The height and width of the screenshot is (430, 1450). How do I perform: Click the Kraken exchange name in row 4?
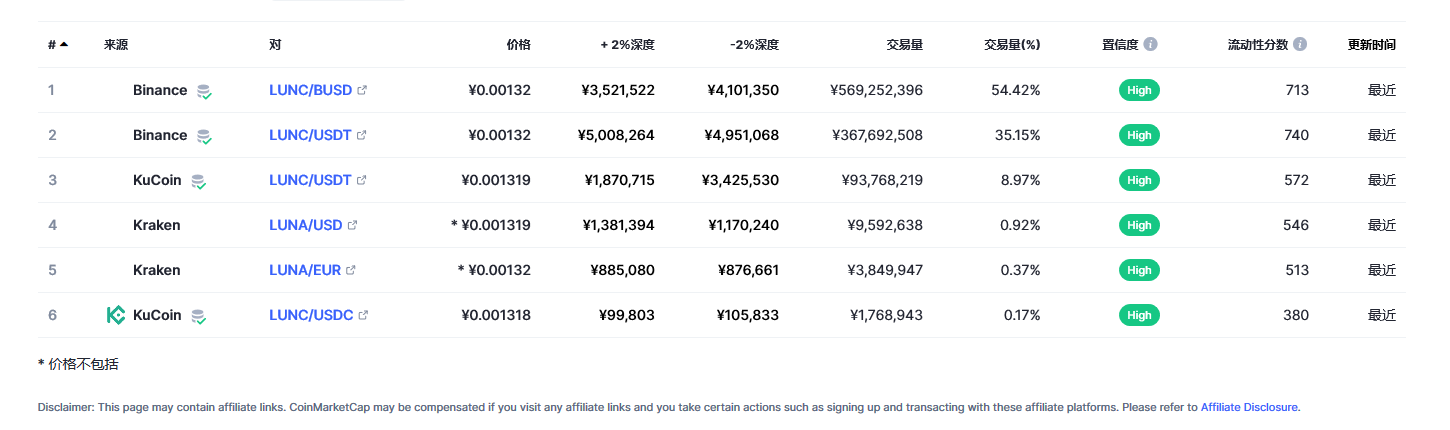coord(157,225)
